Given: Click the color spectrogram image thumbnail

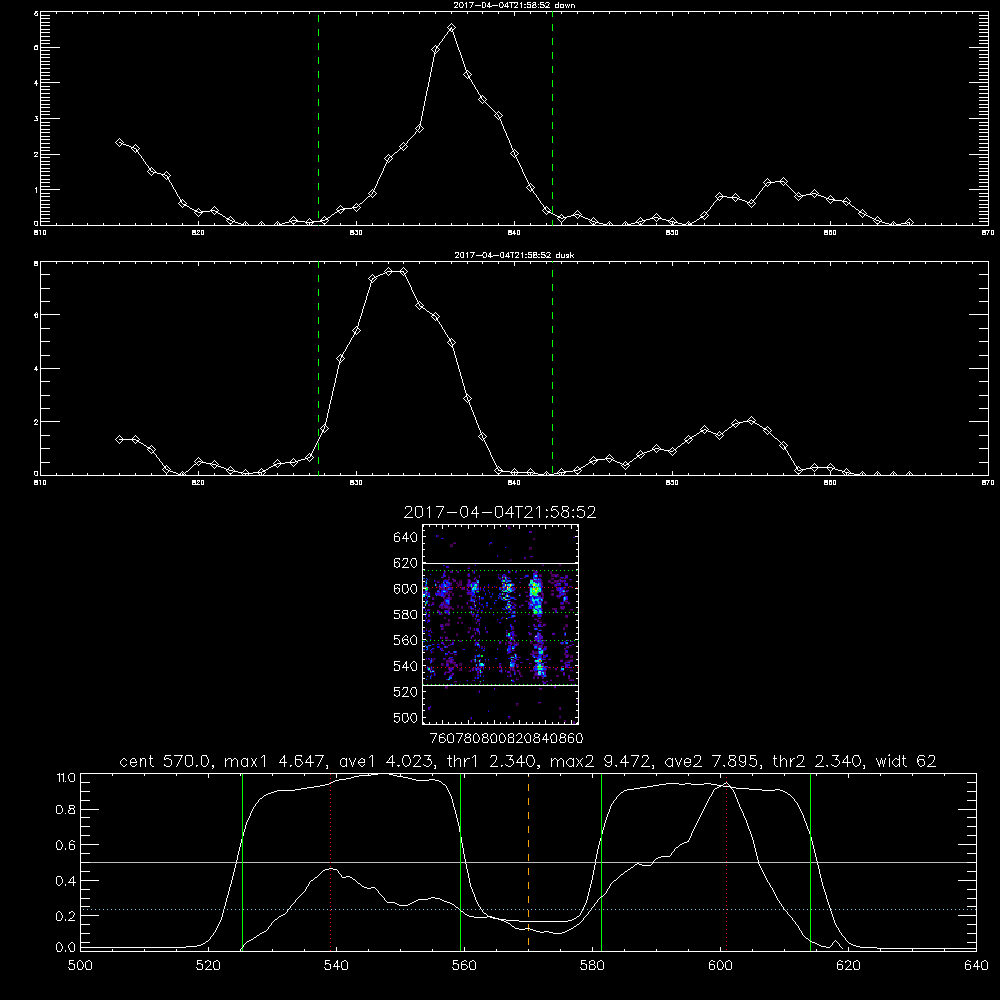Looking at the screenshot, I should [500, 624].
